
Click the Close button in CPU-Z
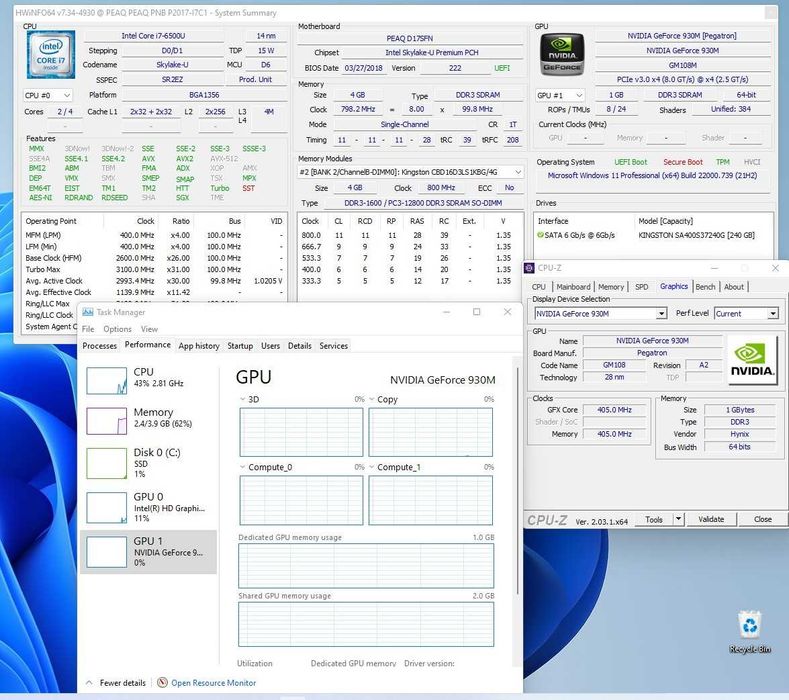(x=762, y=519)
